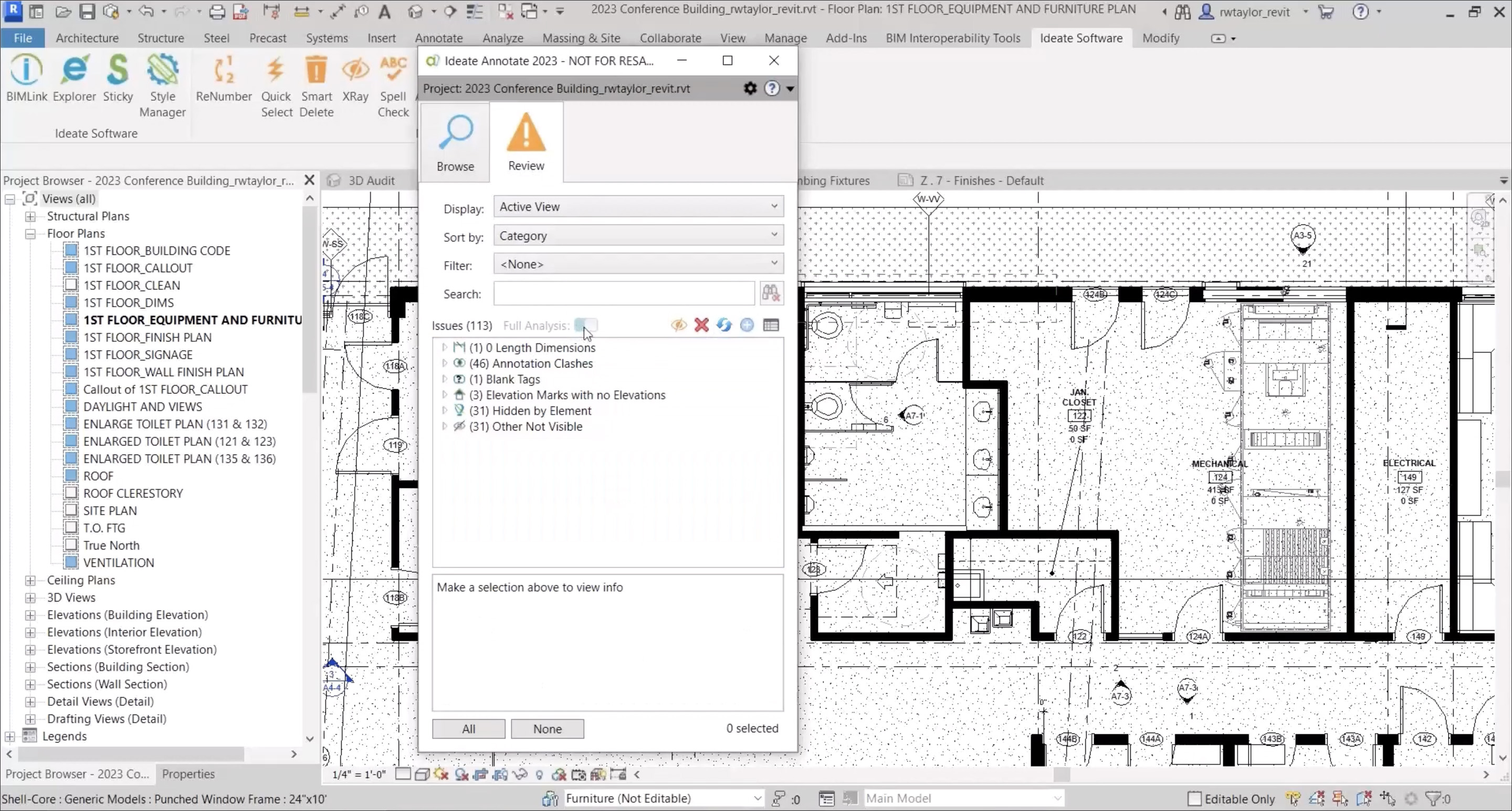Collapse the Floor Plans node
Screen dimensions: 1512x811
click(30, 234)
